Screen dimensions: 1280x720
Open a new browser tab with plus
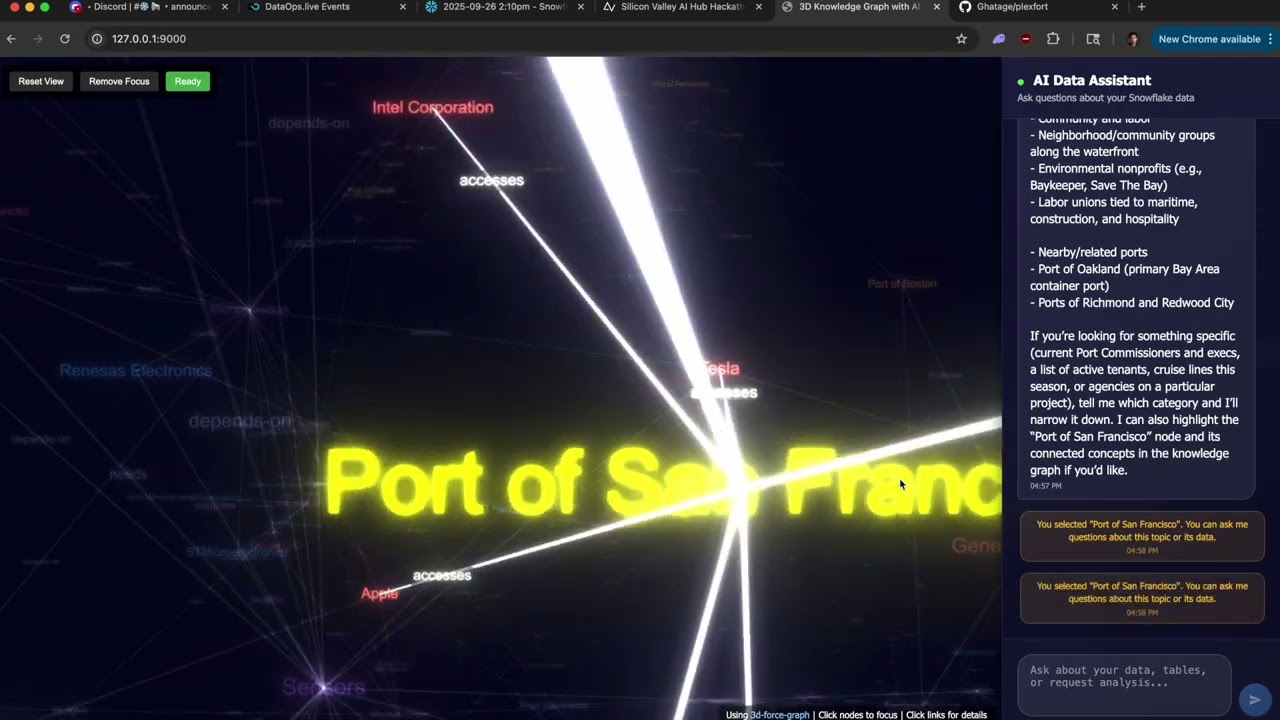1141,7
